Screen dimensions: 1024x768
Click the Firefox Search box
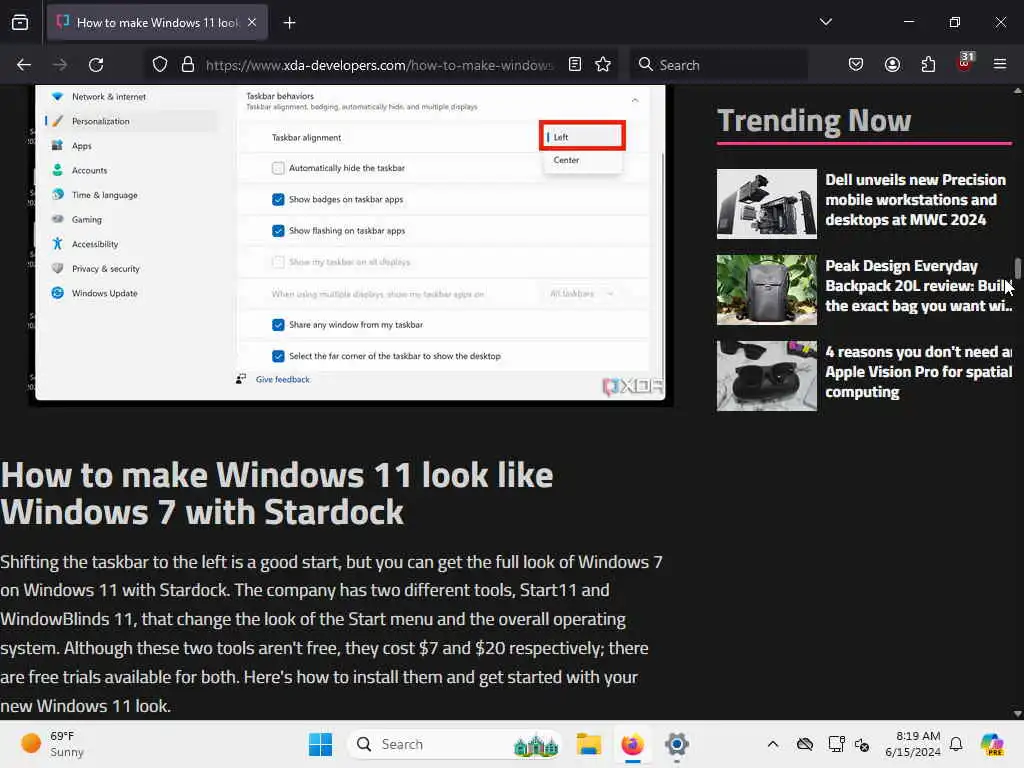point(719,65)
